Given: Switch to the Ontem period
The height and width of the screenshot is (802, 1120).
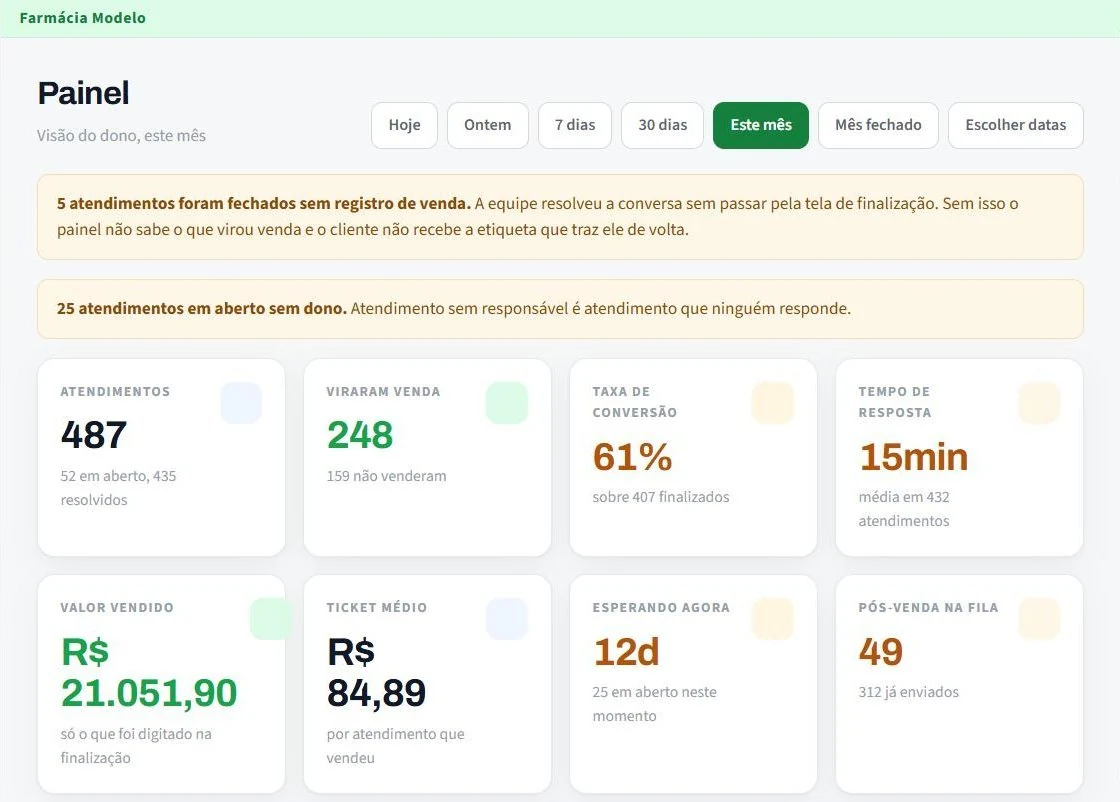Looking at the screenshot, I should coord(488,125).
